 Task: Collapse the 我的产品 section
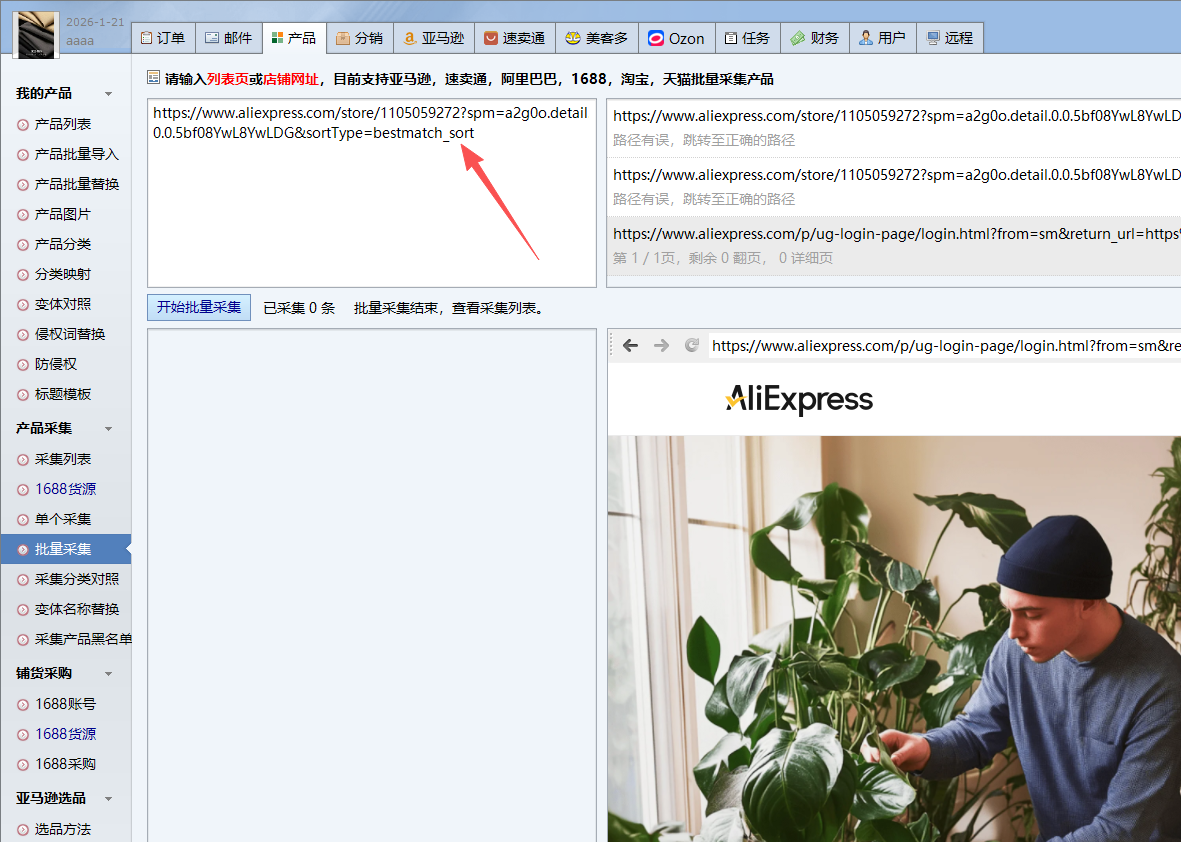click(x=108, y=94)
